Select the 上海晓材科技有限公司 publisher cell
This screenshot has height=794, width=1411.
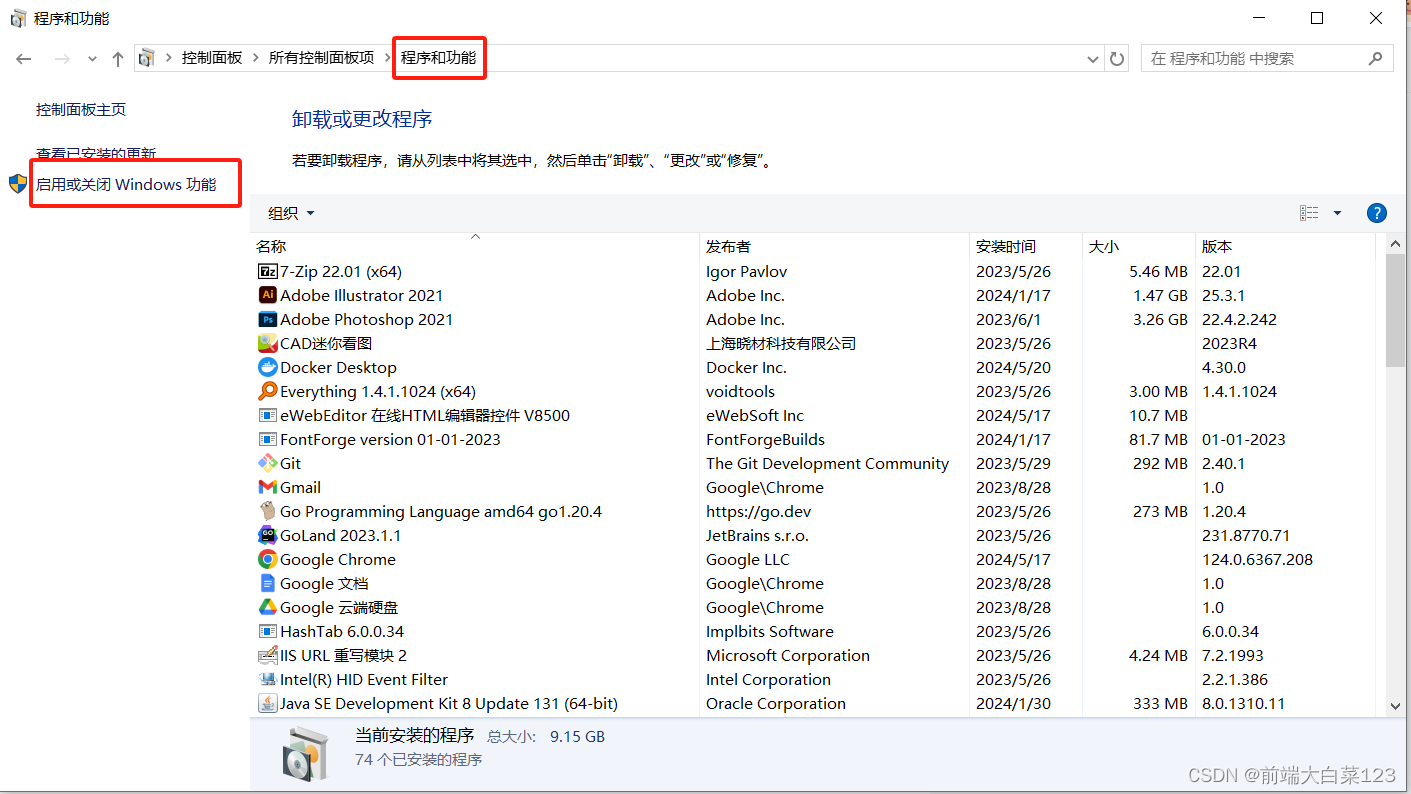(x=781, y=343)
